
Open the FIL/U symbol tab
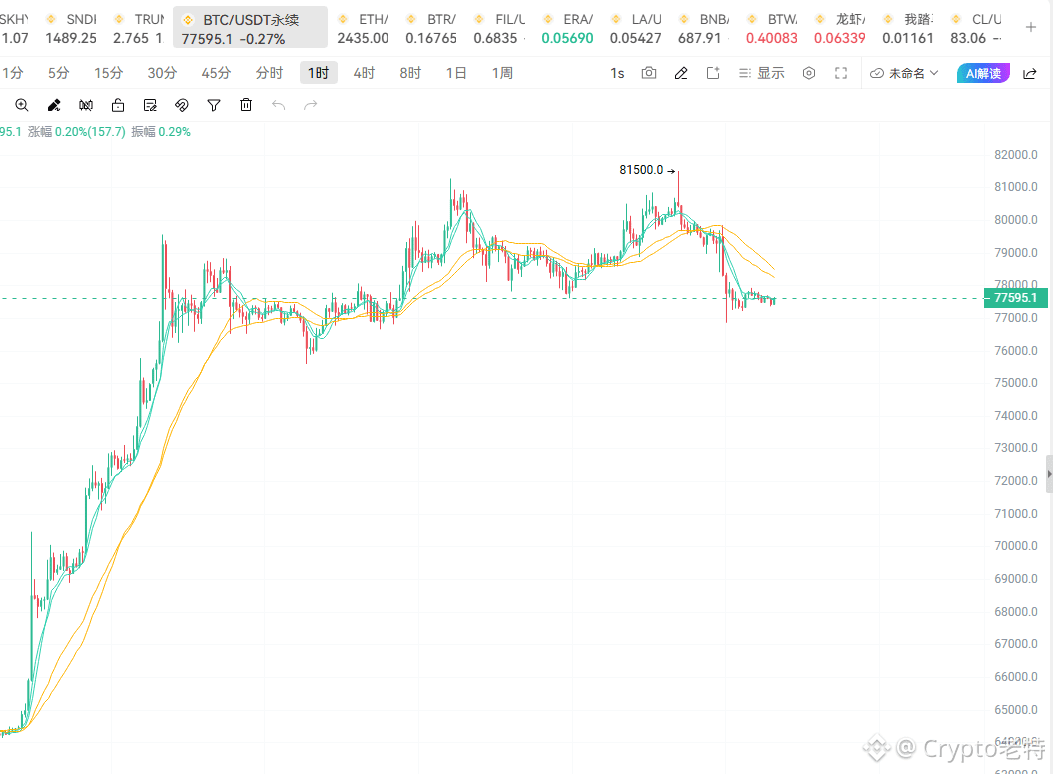coord(499,28)
